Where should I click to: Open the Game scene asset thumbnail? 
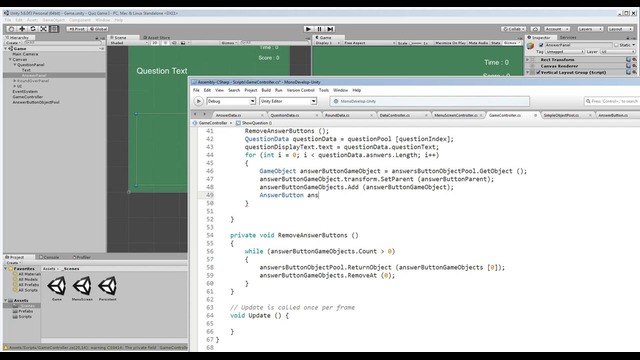[x=57, y=286]
